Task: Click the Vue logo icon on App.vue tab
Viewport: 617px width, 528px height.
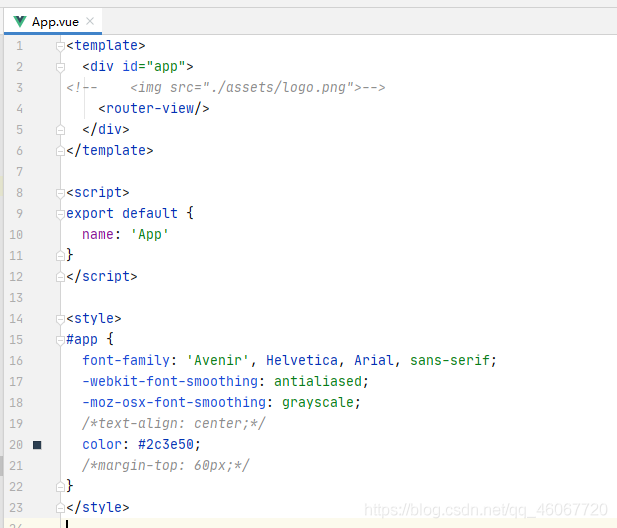Action: click(x=19, y=21)
